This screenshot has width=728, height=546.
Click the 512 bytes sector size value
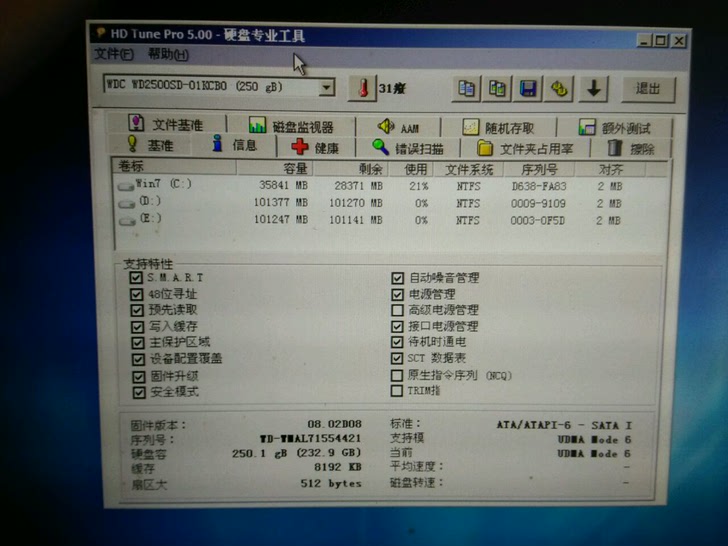[x=331, y=483]
